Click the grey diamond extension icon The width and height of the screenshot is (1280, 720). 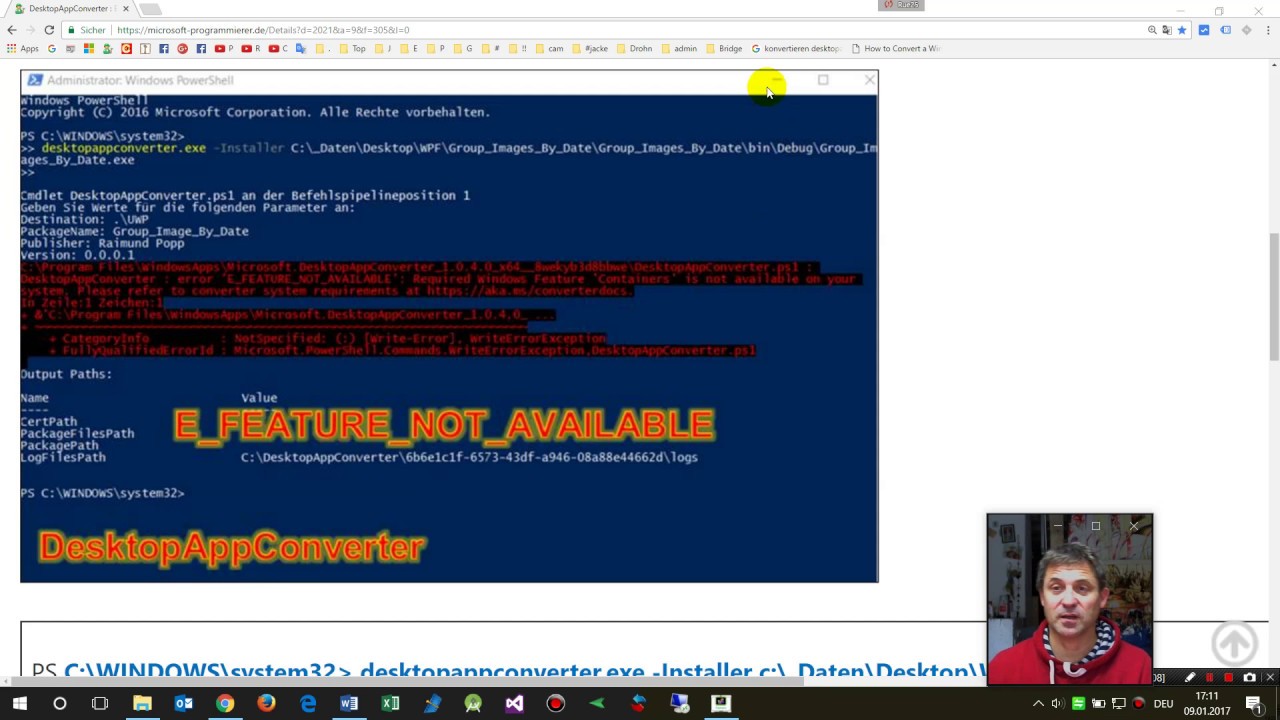(x=1246, y=30)
